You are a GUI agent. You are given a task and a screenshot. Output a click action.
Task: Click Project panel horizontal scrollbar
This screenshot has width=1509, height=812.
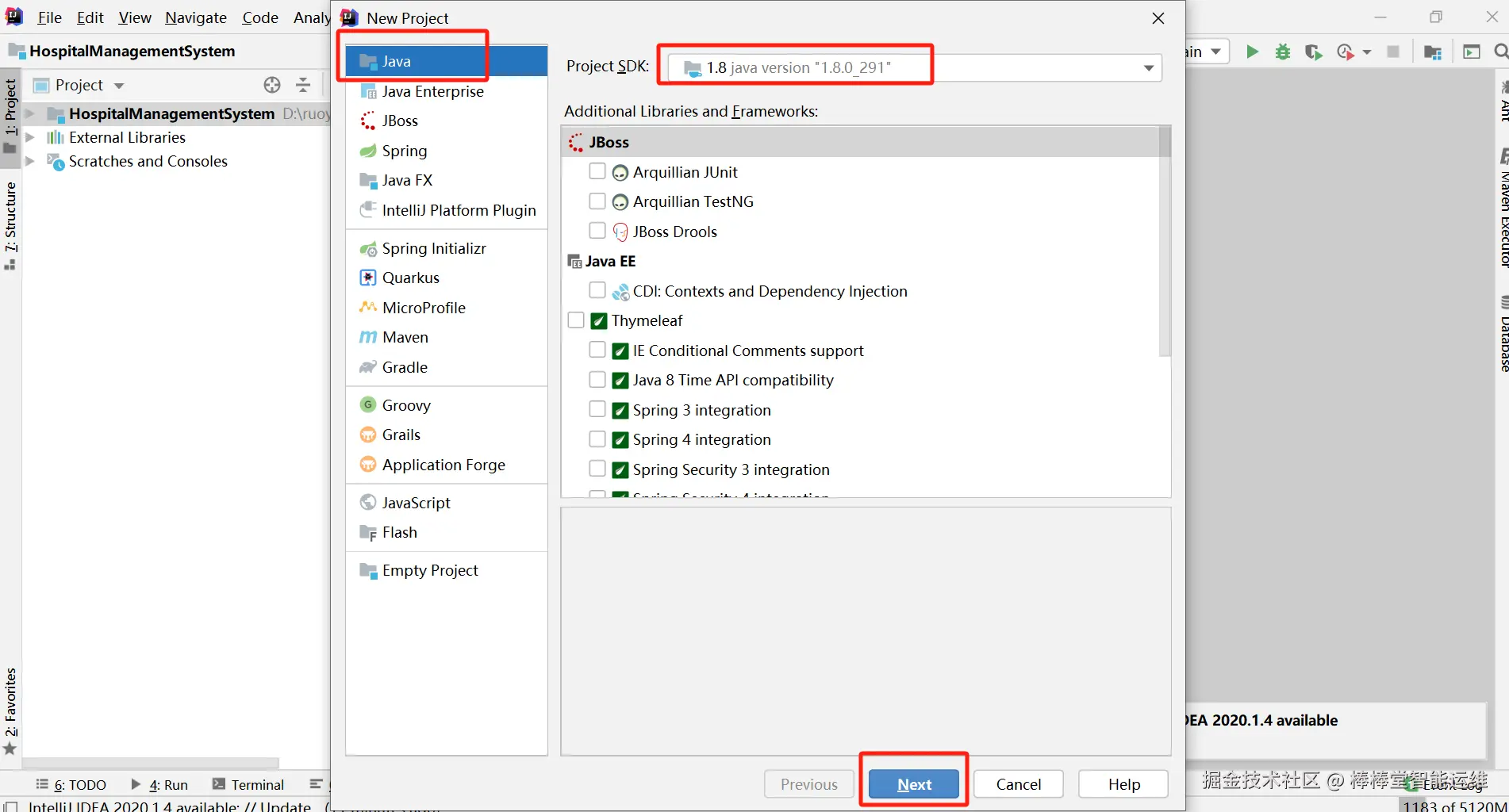coord(151,763)
